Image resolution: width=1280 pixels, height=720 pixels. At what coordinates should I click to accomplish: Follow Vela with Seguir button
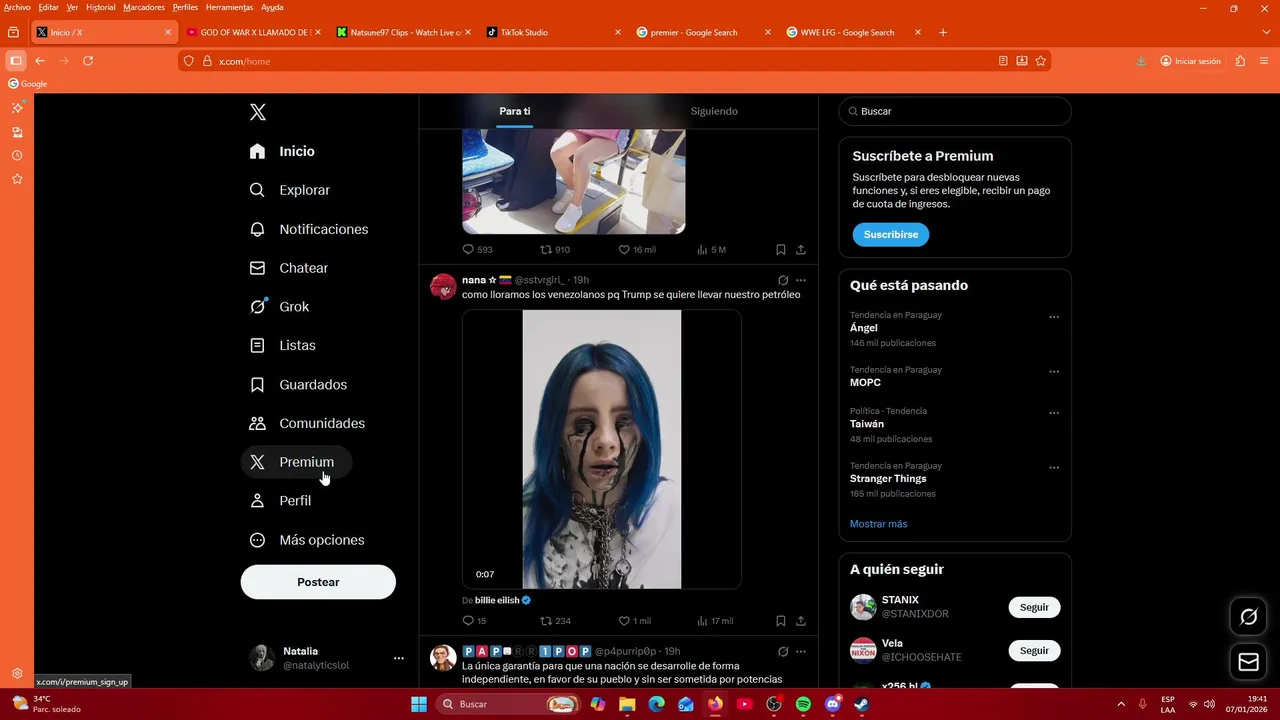click(x=1034, y=651)
